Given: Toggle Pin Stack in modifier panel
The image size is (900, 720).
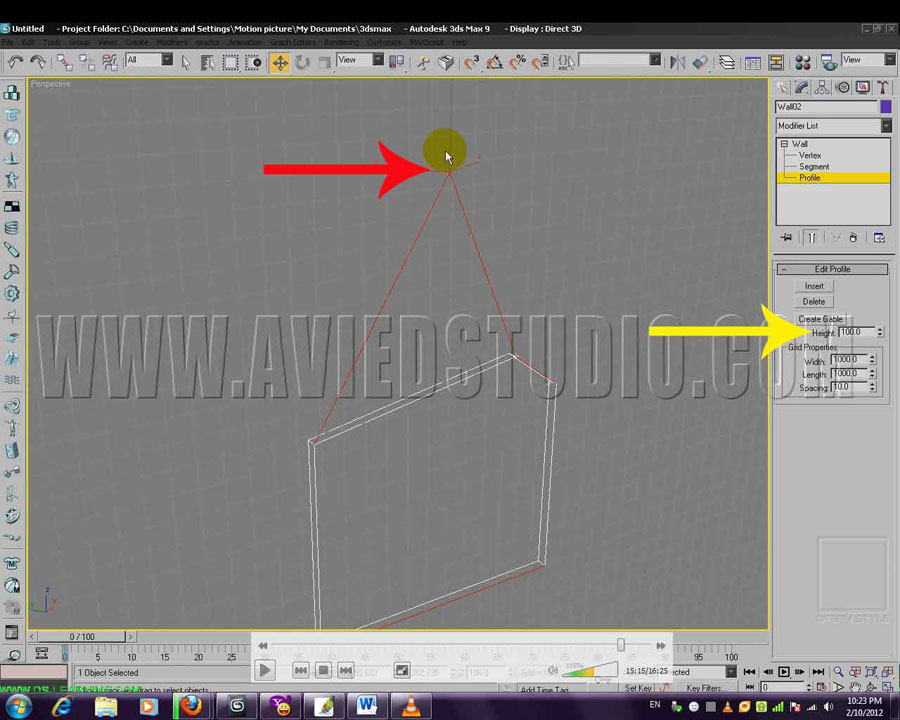Looking at the screenshot, I should point(786,238).
